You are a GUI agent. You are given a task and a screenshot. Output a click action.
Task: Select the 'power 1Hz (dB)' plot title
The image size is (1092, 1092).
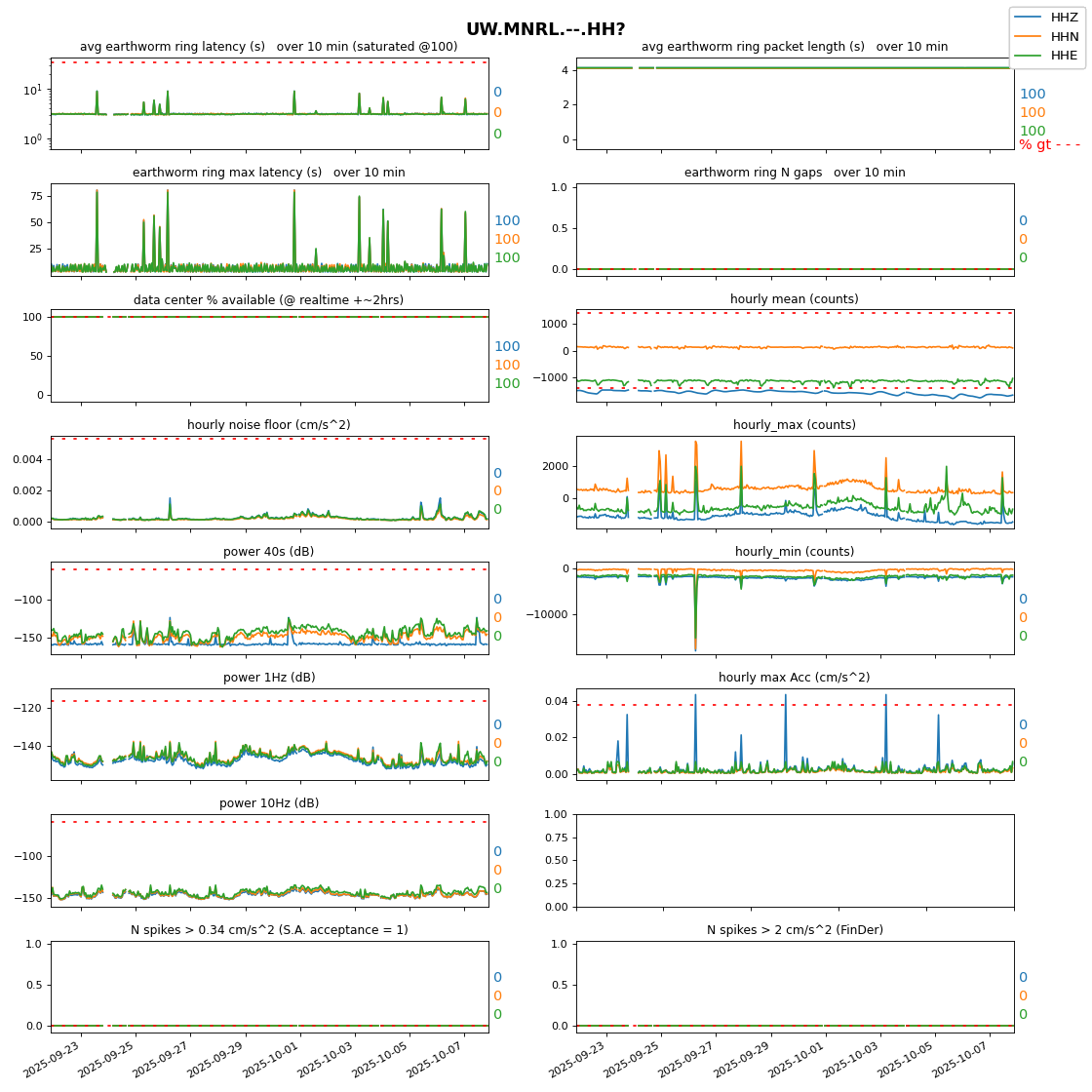tap(268, 678)
